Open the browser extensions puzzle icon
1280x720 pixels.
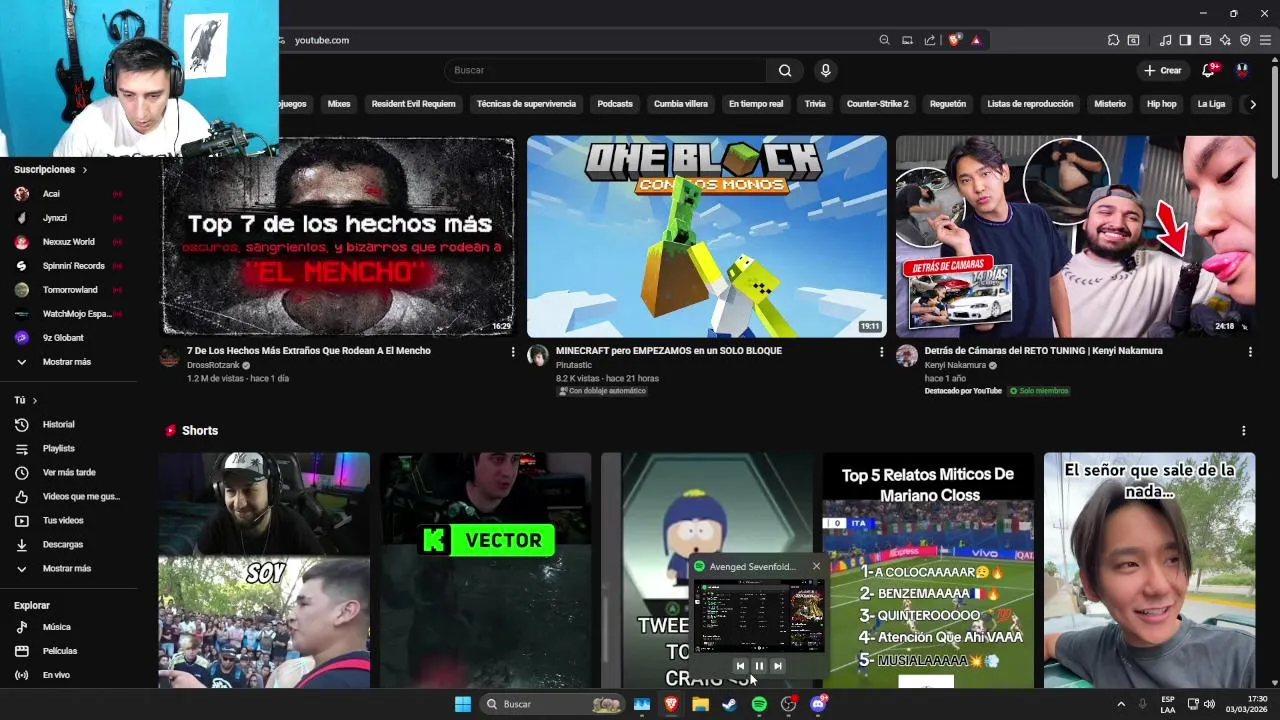coord(1113,40)
